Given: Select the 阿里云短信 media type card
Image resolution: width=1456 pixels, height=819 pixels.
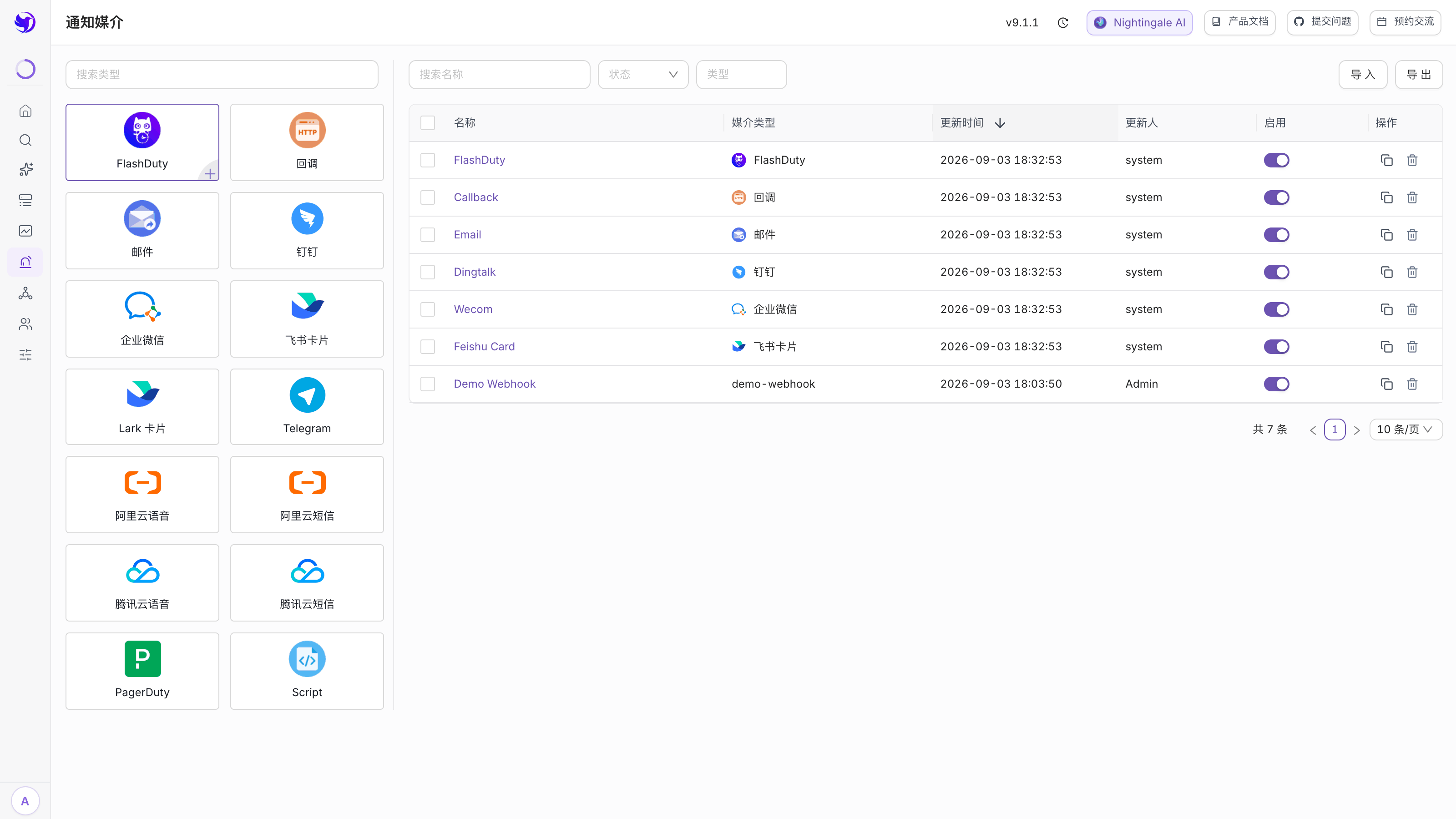Looking at the screenshot, I should click(307, 495).
